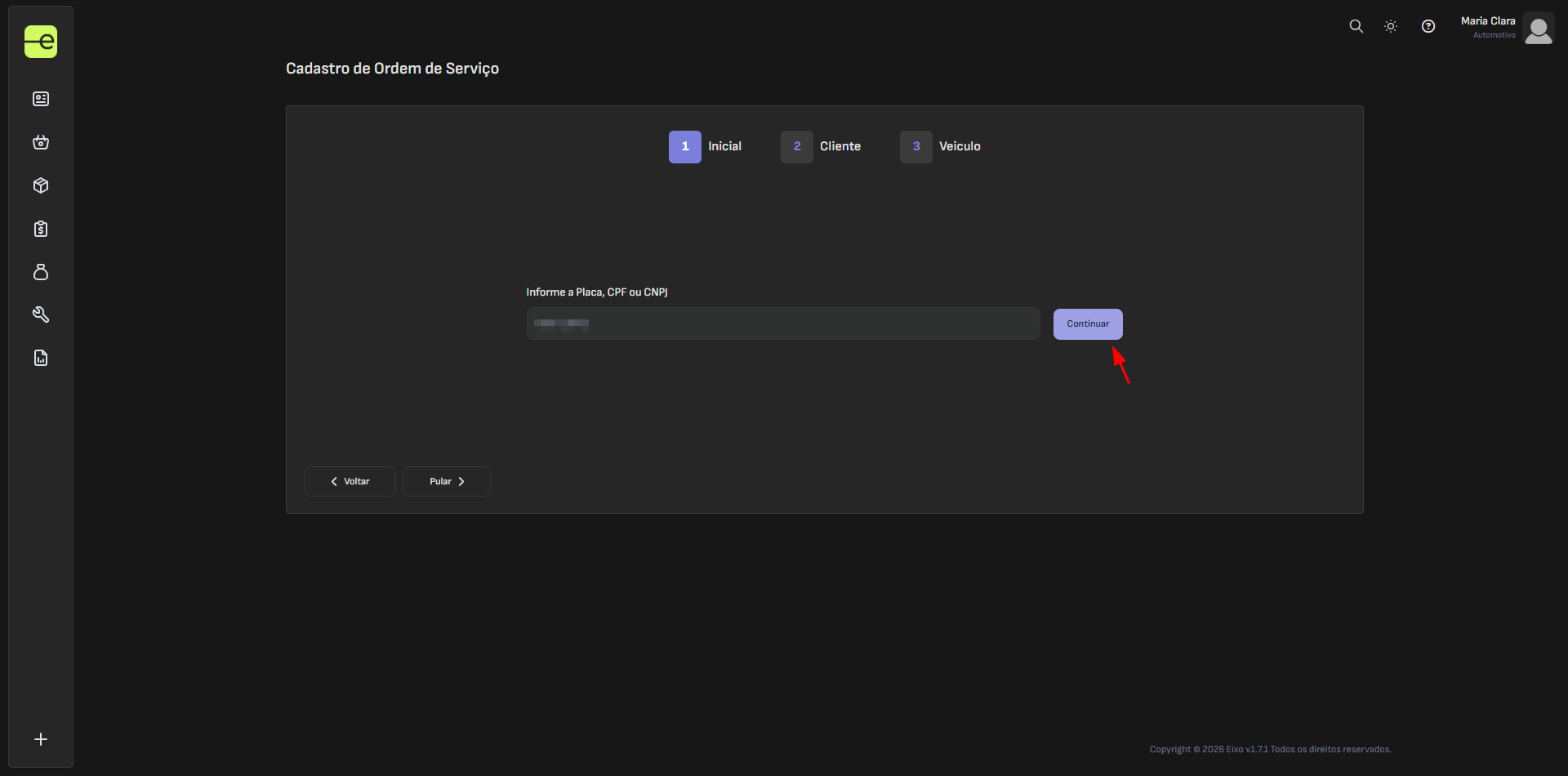Viewport: 1568px width, 776px height.
Task: Open the ID card sidebar icon
Action: [41, 99]
